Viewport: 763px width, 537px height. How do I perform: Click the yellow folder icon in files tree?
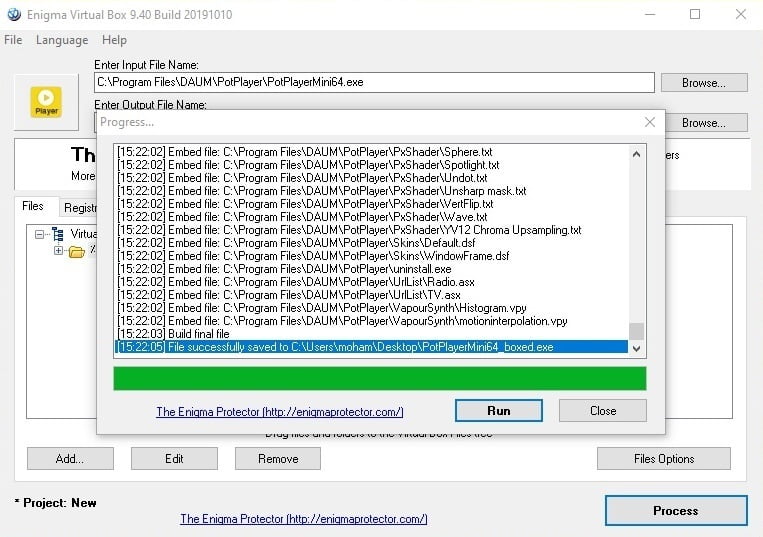[x=76, y=251]
